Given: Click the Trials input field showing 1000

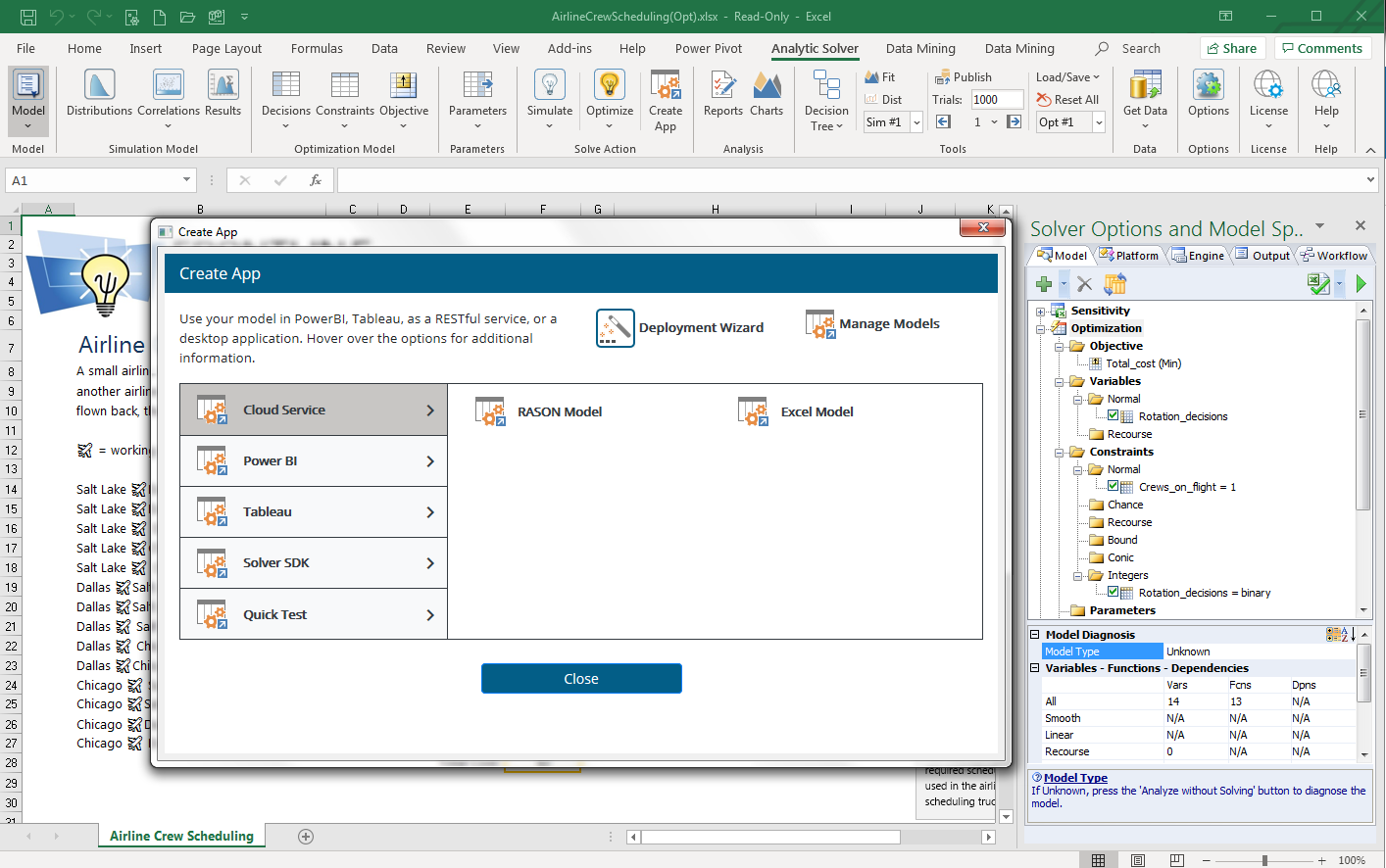Looking at the screenshot, I should (997, 99).
